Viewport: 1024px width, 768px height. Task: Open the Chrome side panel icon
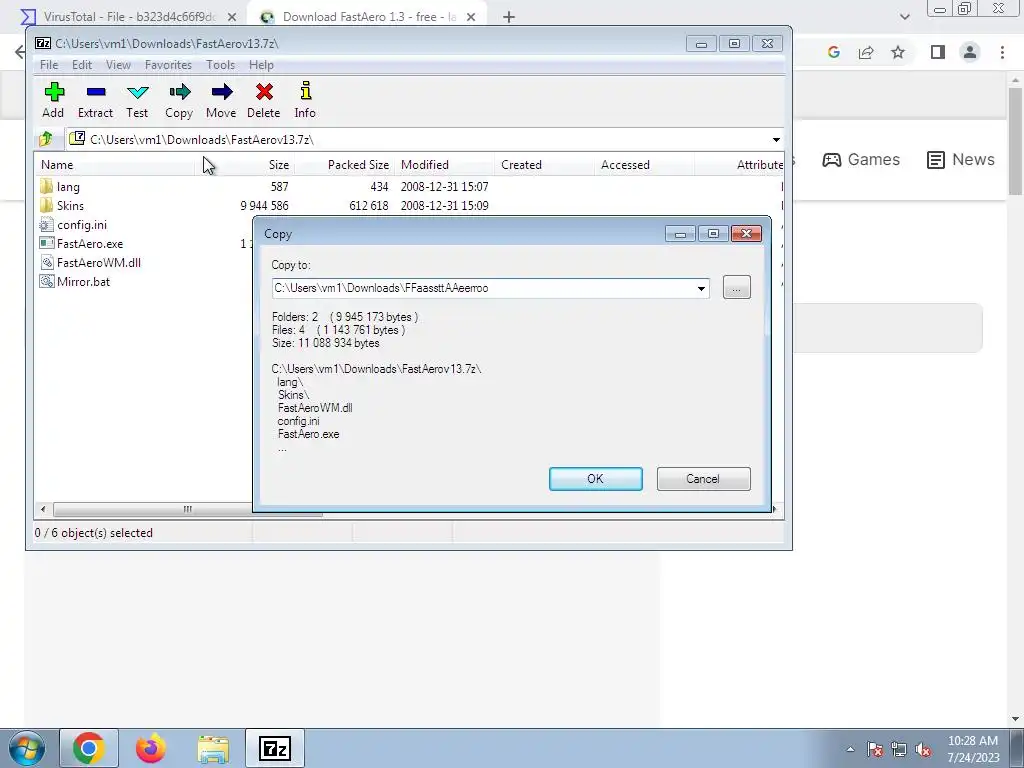(938, 52)
